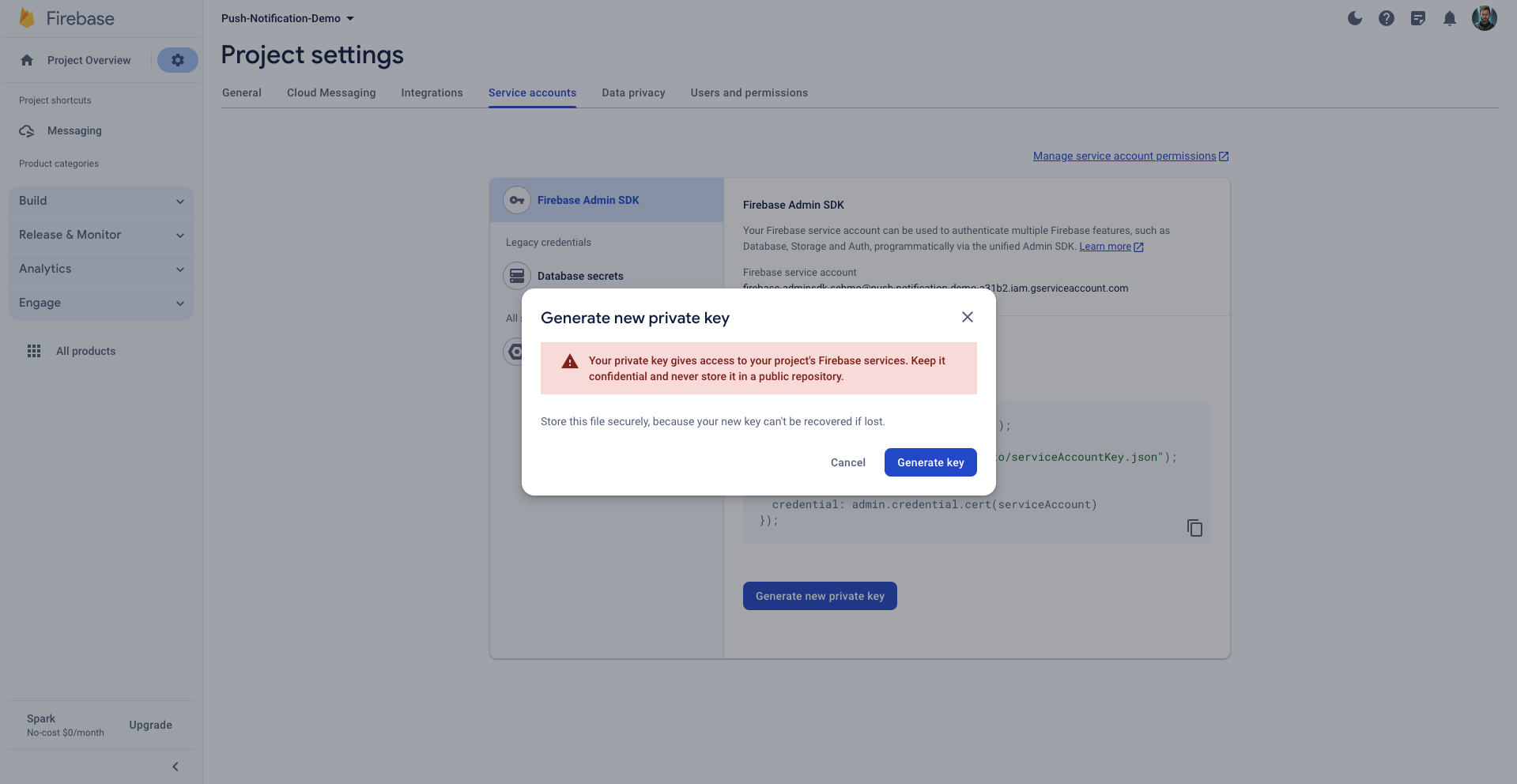This screenshot has height=784, width=1517.
Task: Collapse the sidebar with the chevron
Action: tap(175, 767)
